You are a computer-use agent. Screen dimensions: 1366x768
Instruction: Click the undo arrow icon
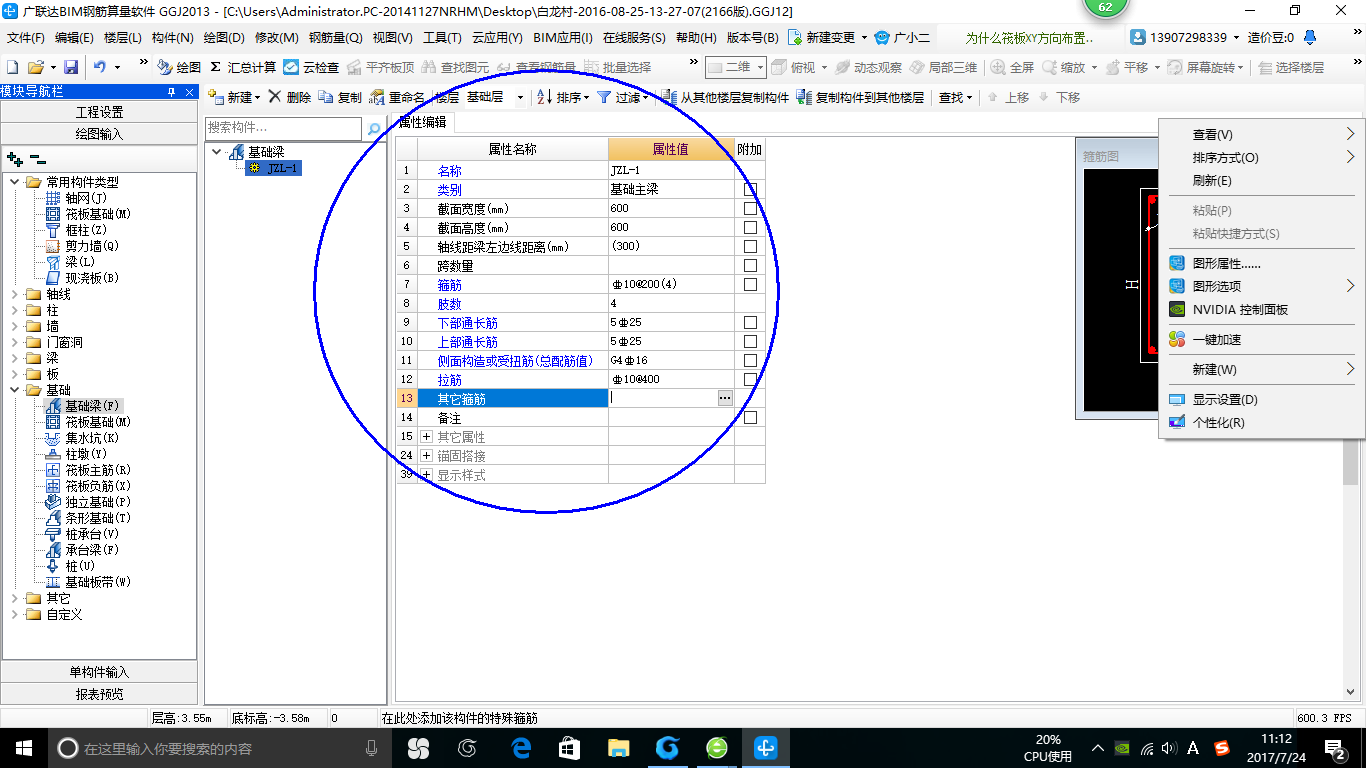(x=100, y=67)
